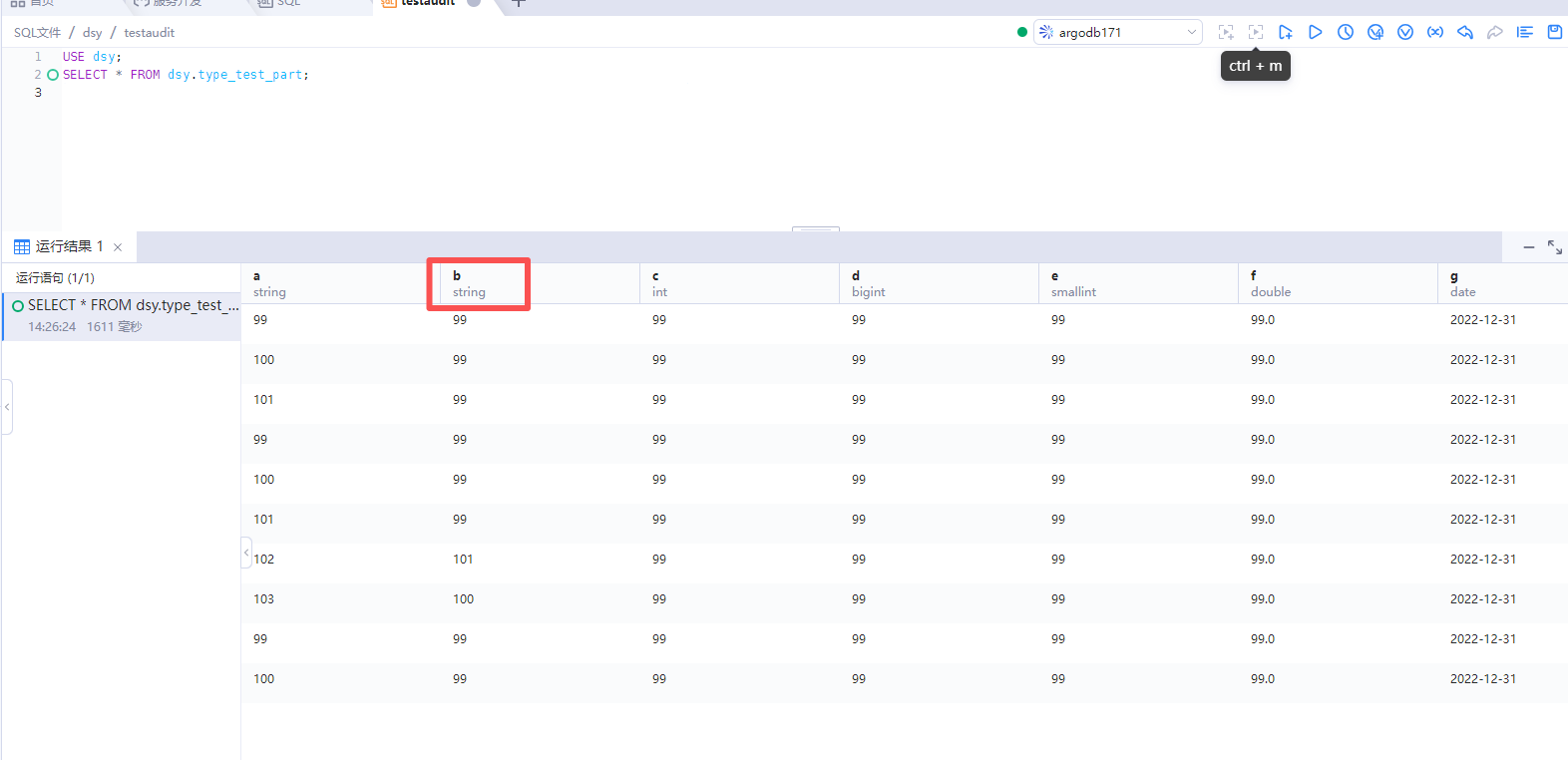Click the dsy breadcrumb link

pyautogui.click(x=92, y=33)
